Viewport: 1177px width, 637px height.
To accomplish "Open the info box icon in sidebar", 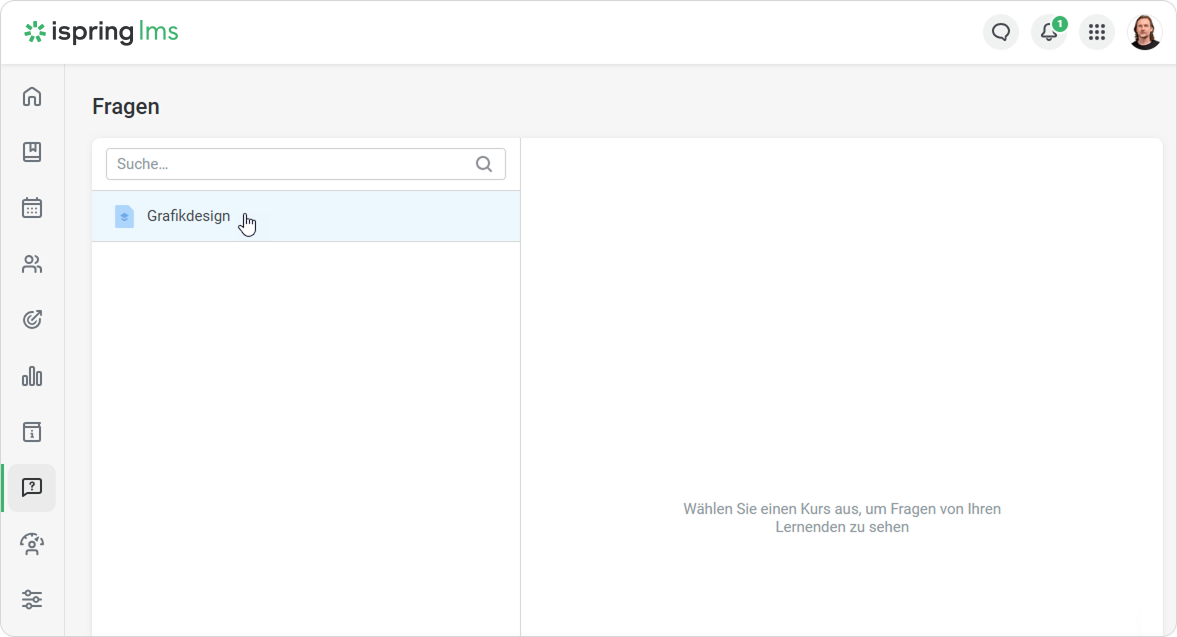I will pyautogui.click(x=32, y=432).
